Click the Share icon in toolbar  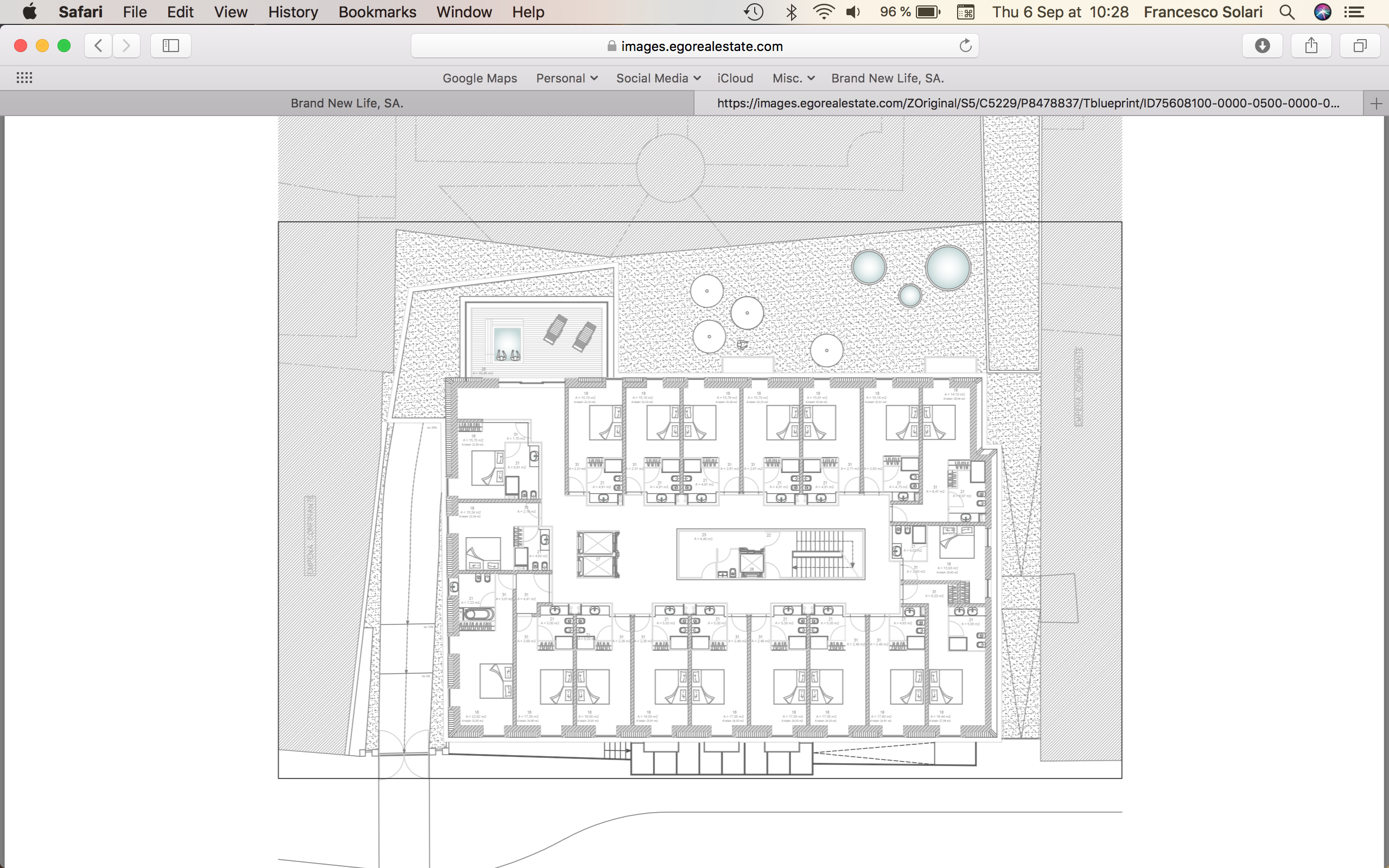pyautogui.click(x=1311, y=46)
